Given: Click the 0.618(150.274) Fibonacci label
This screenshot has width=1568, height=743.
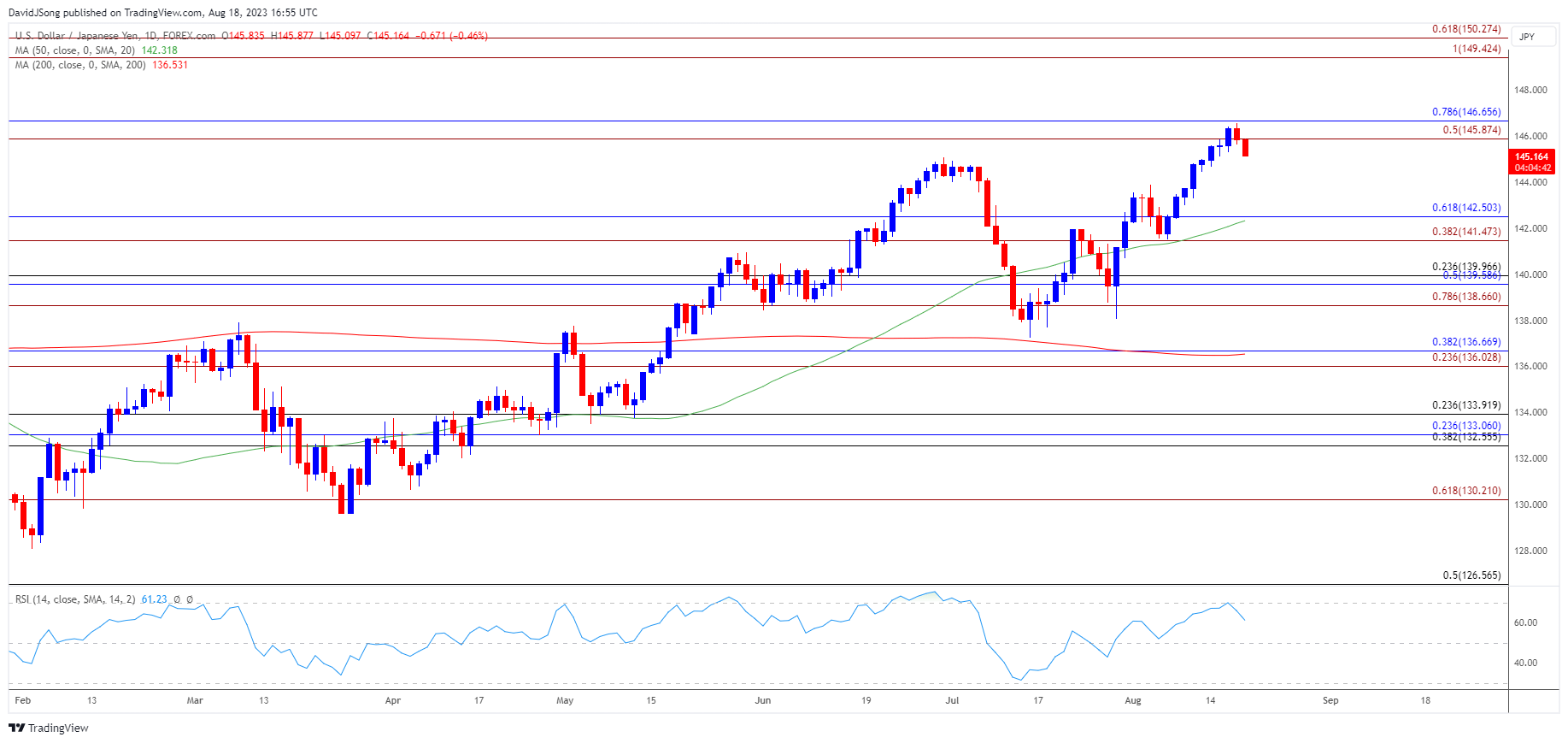Looking at the screenshot, I should coord(1466,29).
